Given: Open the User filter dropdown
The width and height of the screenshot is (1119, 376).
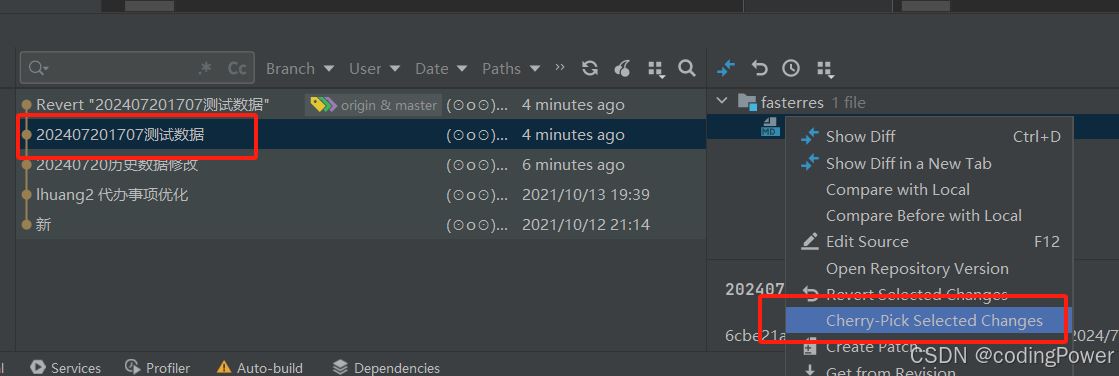Looking at the screenshot, I should 375,68.
